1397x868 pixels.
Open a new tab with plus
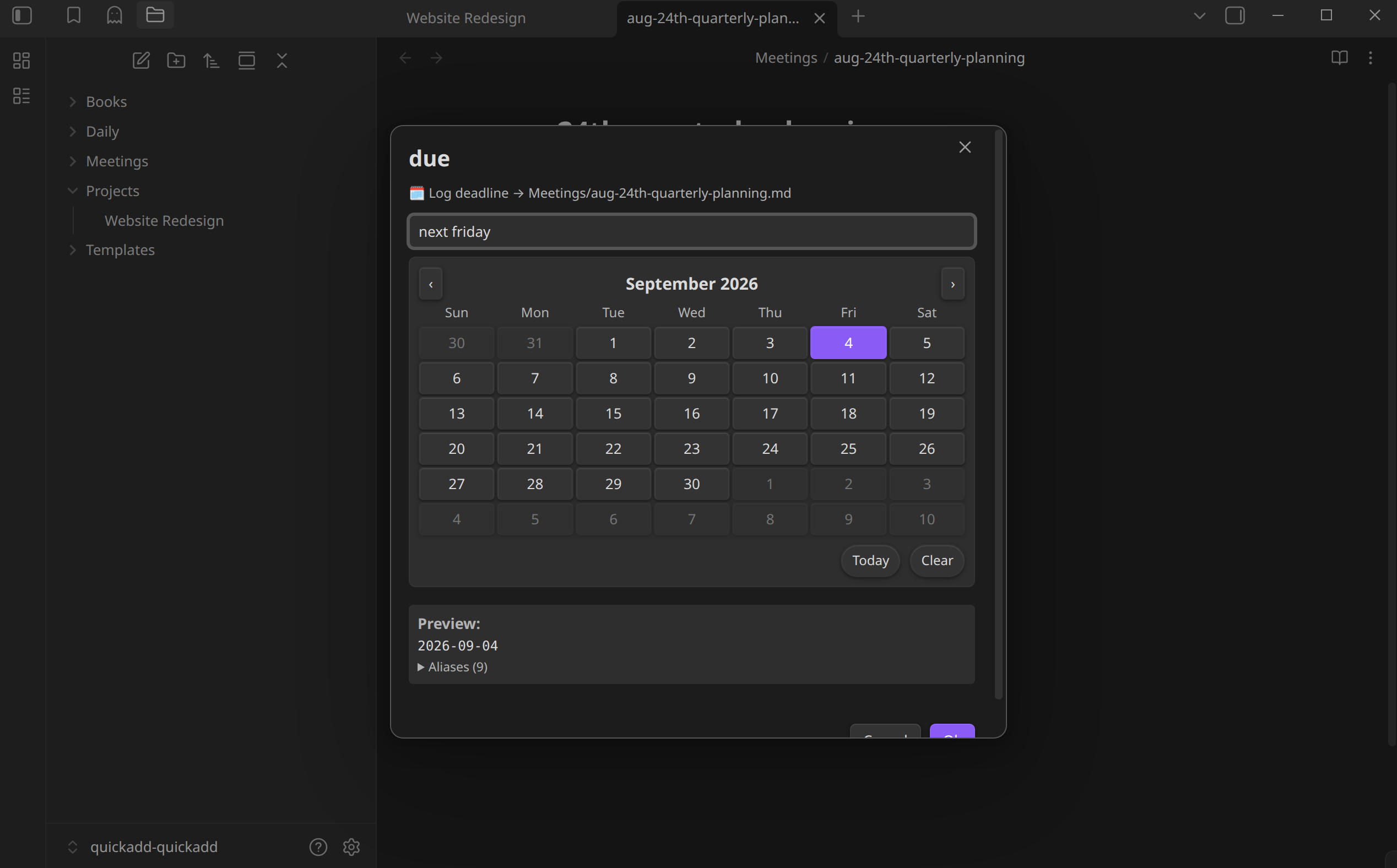tap(858, 17)
